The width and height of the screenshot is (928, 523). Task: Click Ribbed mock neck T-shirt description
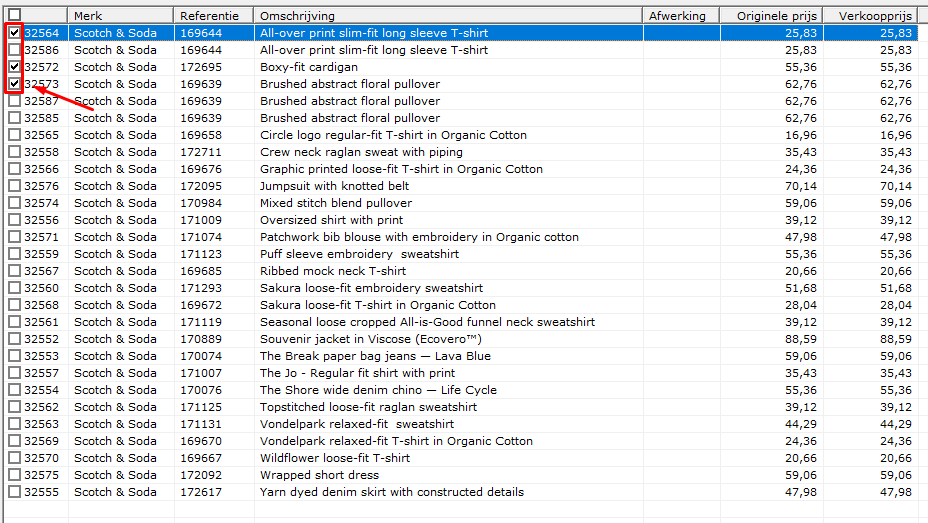(333, 271)
